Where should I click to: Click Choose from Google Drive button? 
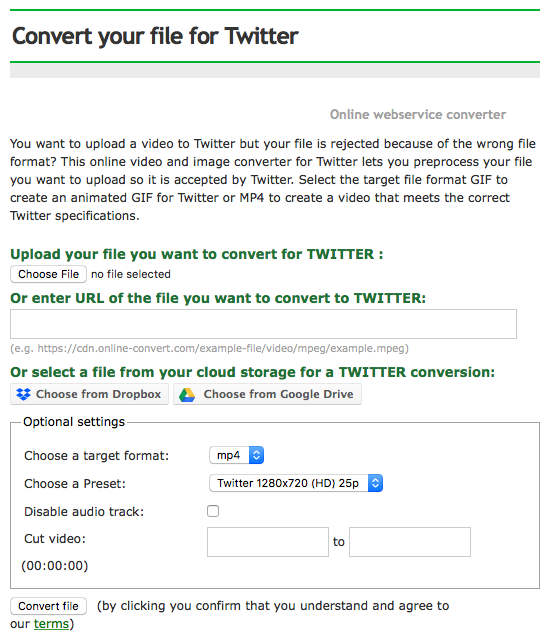coord(267,394)
